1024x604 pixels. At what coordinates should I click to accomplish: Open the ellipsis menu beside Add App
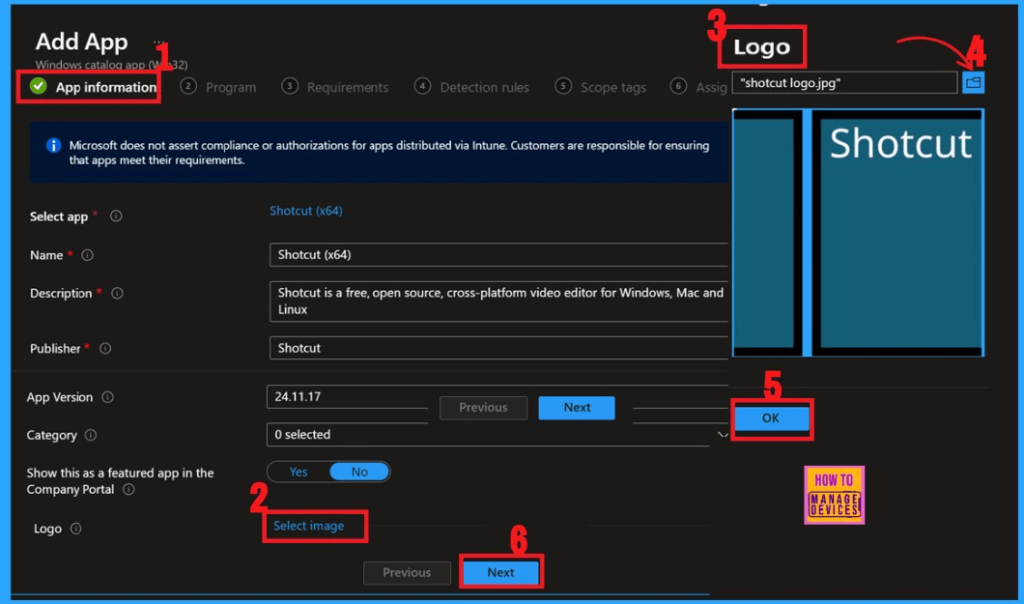(159, 42)
